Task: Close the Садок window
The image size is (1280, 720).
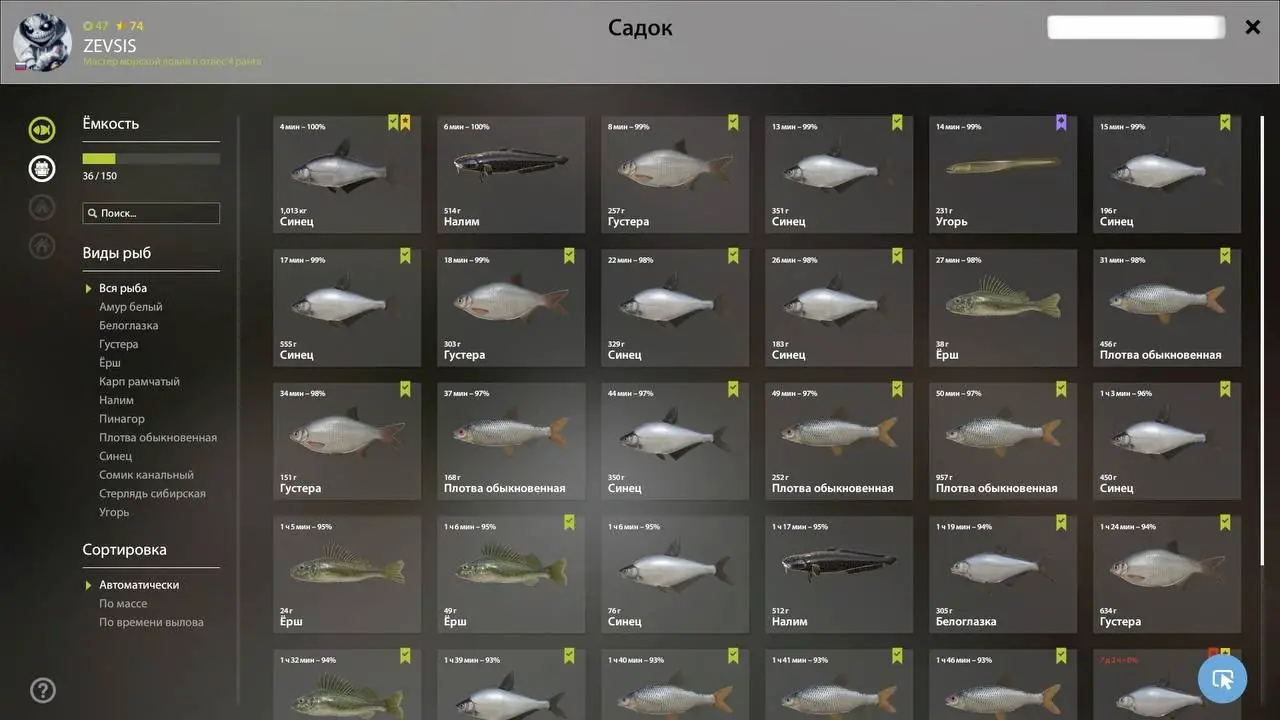Action: (x=1253, y=28)
